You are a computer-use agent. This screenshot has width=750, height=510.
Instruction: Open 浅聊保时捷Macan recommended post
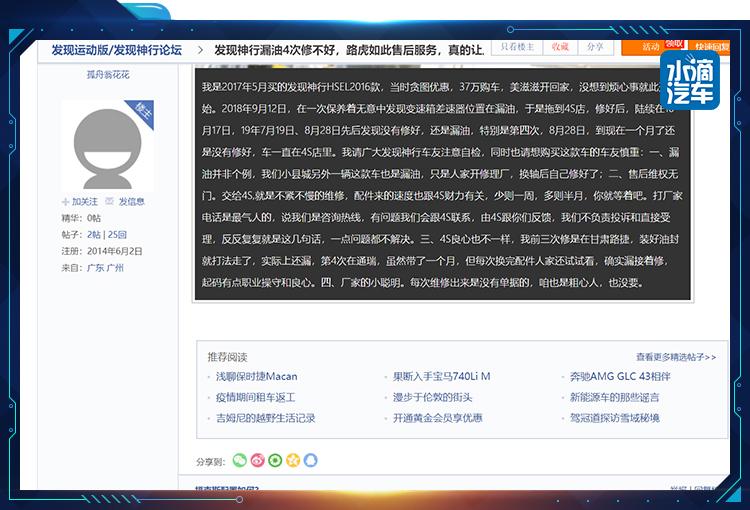[x=256, y=377]
